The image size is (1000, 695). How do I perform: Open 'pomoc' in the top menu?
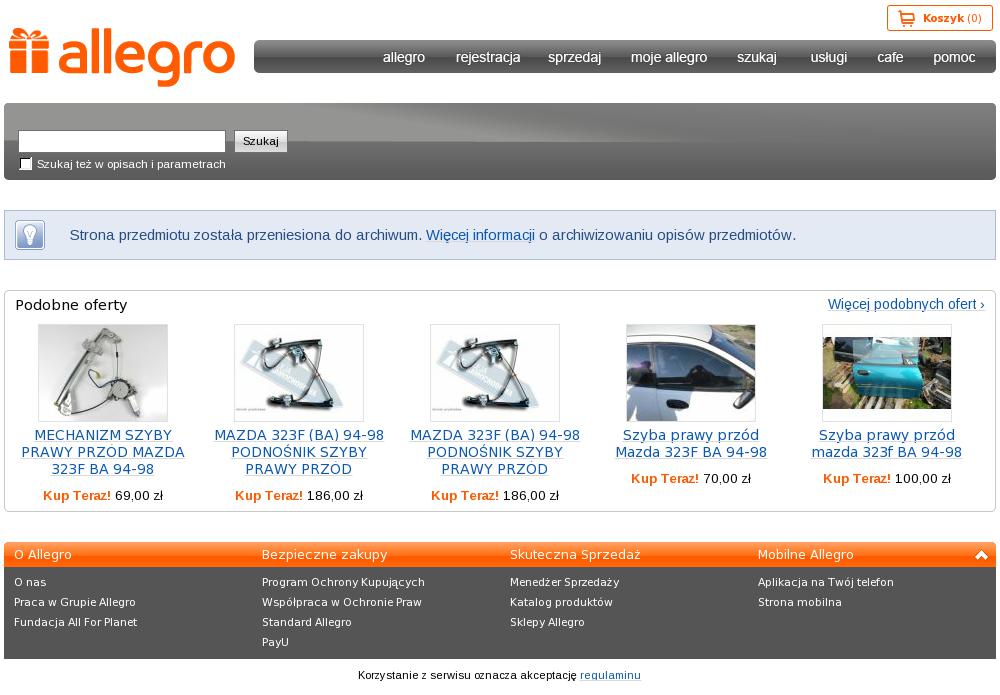click(x=954, y=57)
